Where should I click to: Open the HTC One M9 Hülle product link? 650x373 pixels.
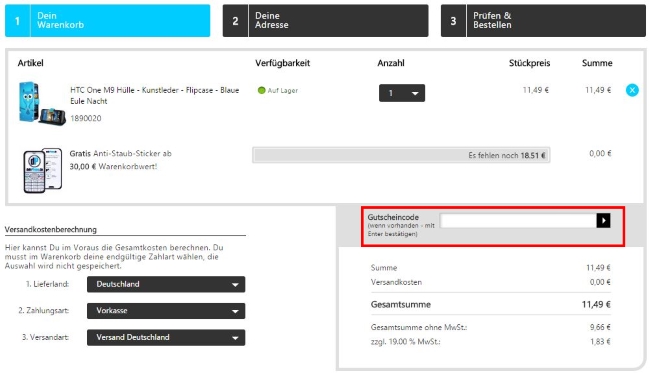(x=154, y=95)
